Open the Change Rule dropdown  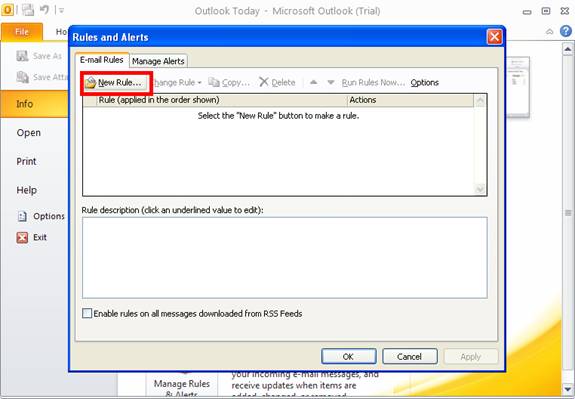pos(177,83)
